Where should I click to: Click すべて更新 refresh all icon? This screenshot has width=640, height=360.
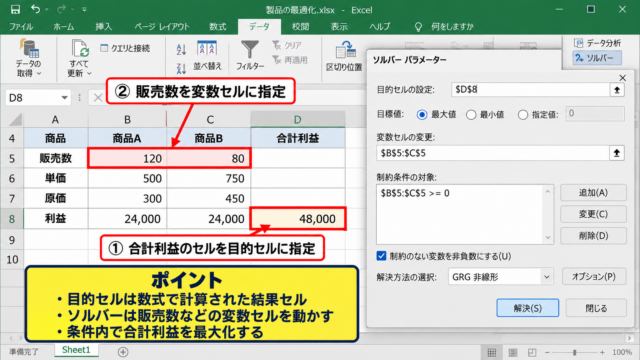(80, 49)
